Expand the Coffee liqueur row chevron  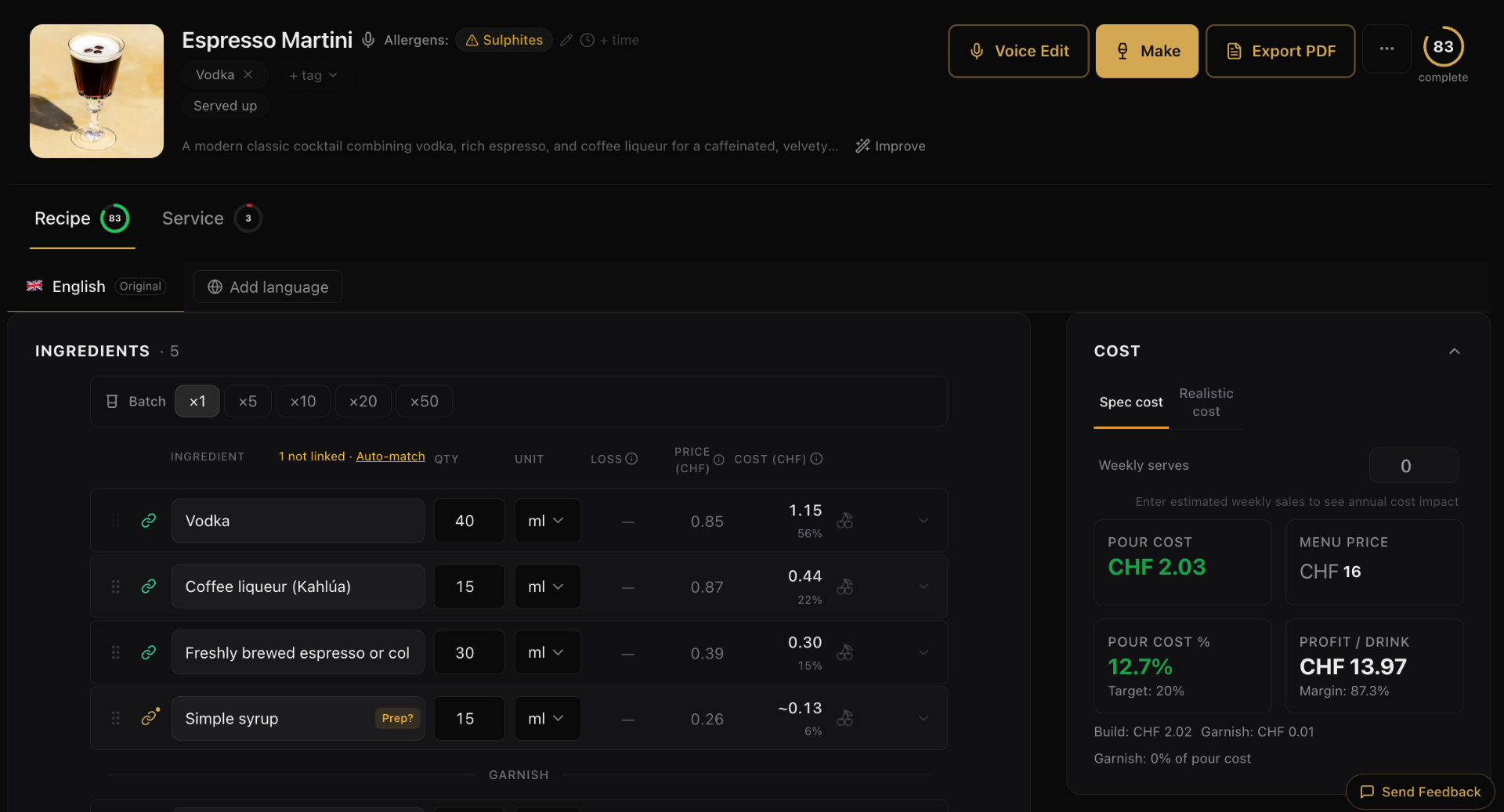(x=924, y=586)
